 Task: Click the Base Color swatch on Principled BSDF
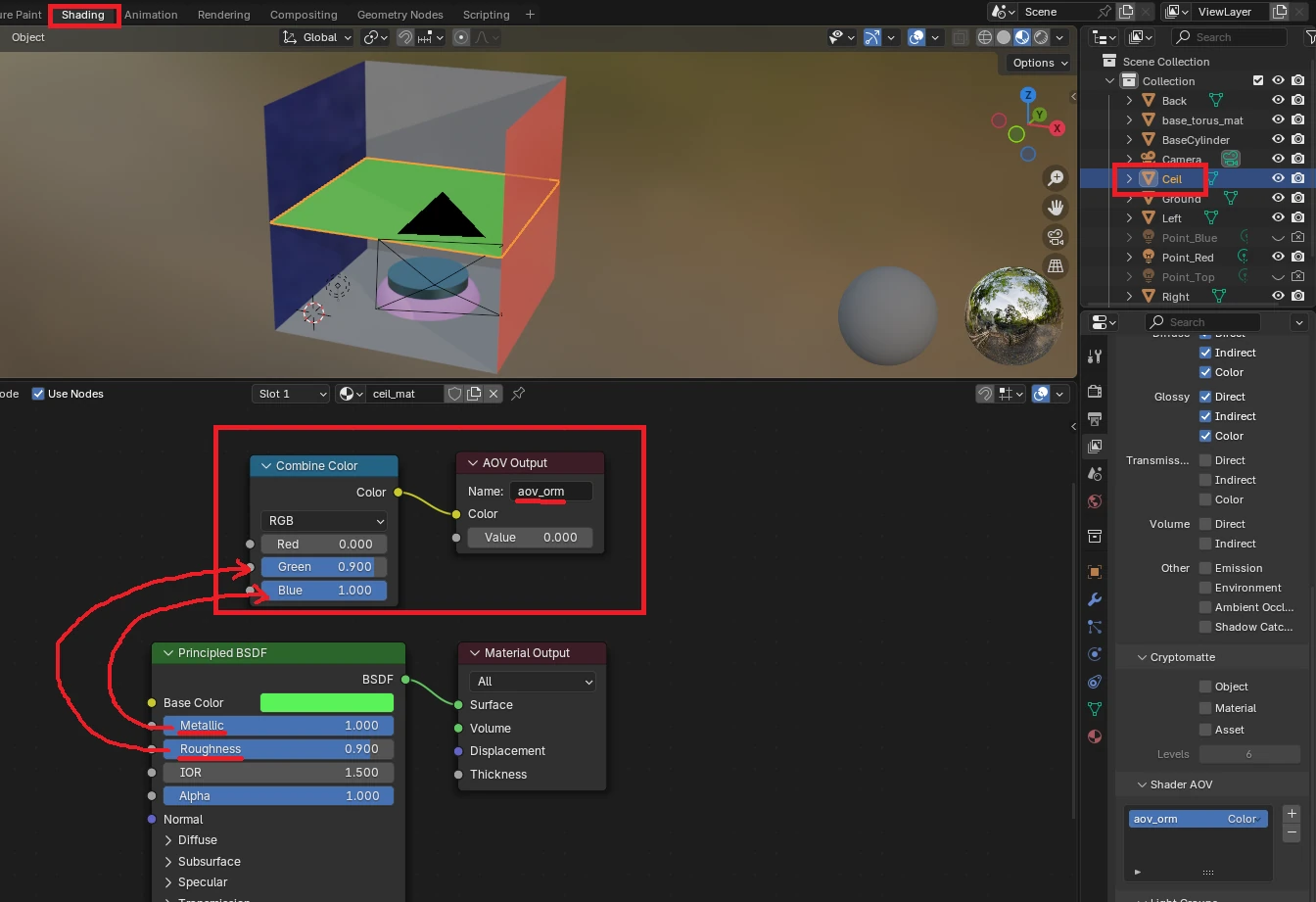click(327, 702)
